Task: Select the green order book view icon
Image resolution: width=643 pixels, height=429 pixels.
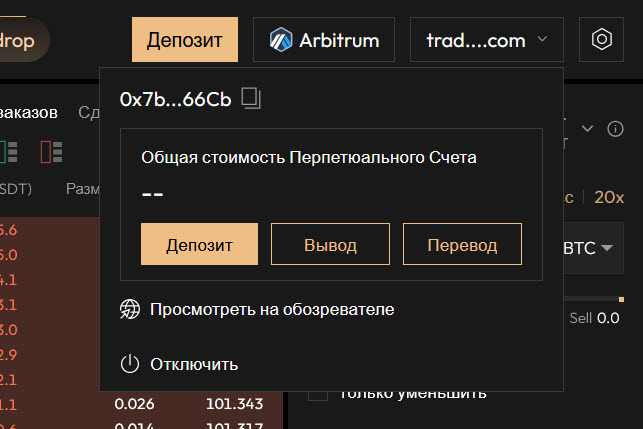Action: click(x=9, y=151)
